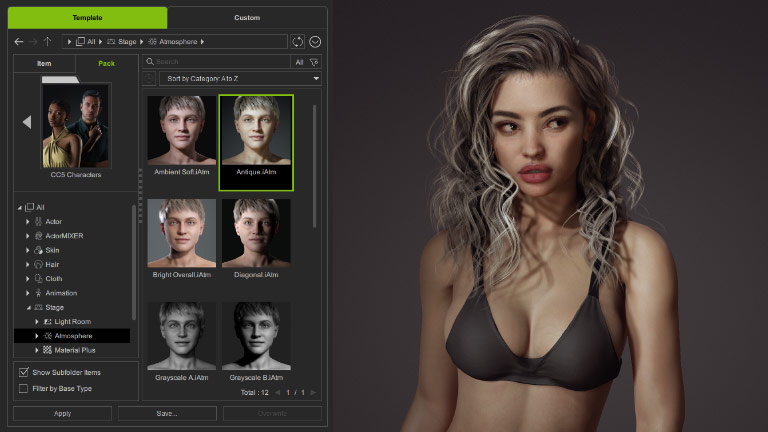Expand the ActorMIXER tree node
The image size is (768, 432).
click(27, 236)
